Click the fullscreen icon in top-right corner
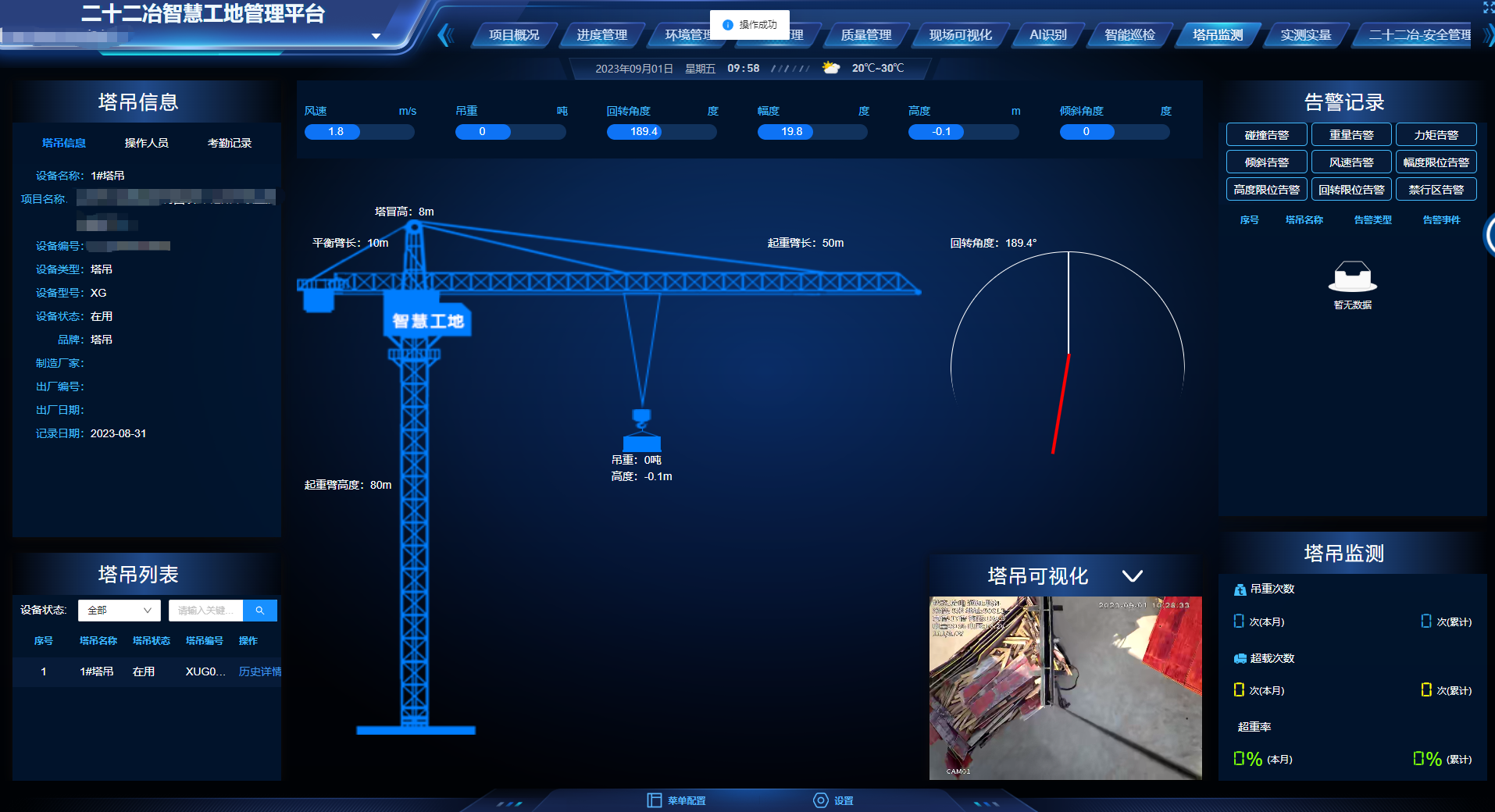The image size is (1495, 812). pos(1487,7)
